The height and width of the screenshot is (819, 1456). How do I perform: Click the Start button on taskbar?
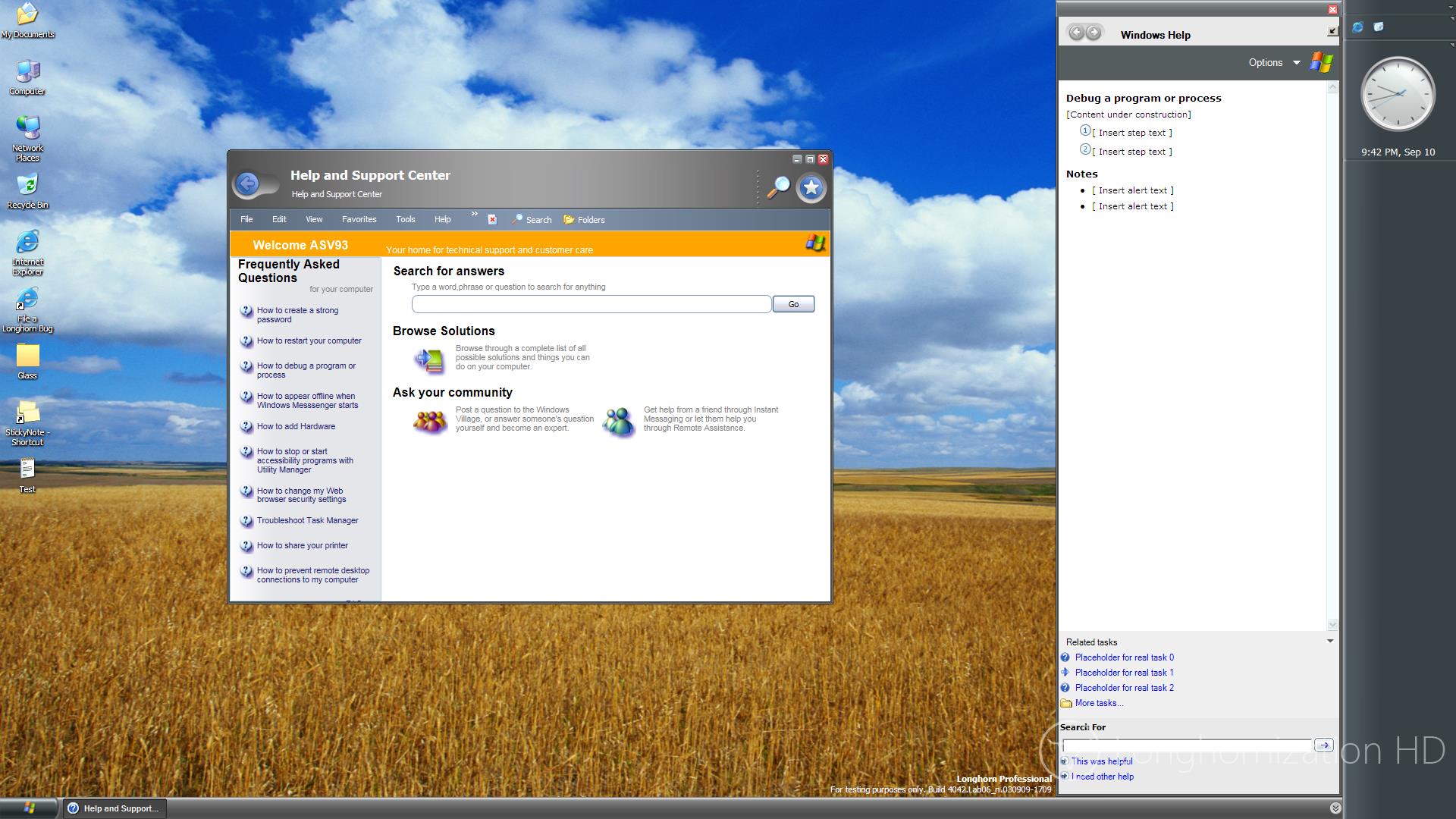coord(29,808)
